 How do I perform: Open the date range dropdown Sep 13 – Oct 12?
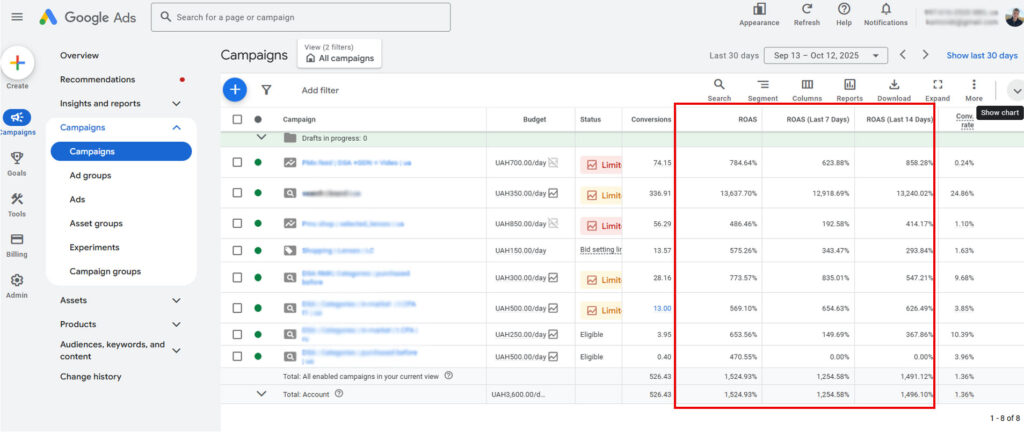825,55
